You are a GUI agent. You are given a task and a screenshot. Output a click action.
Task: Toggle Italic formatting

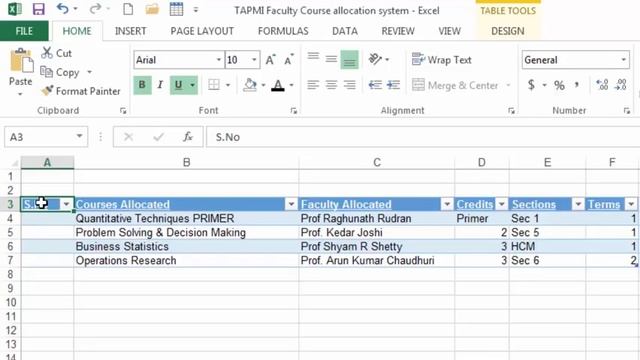(160, 85)
